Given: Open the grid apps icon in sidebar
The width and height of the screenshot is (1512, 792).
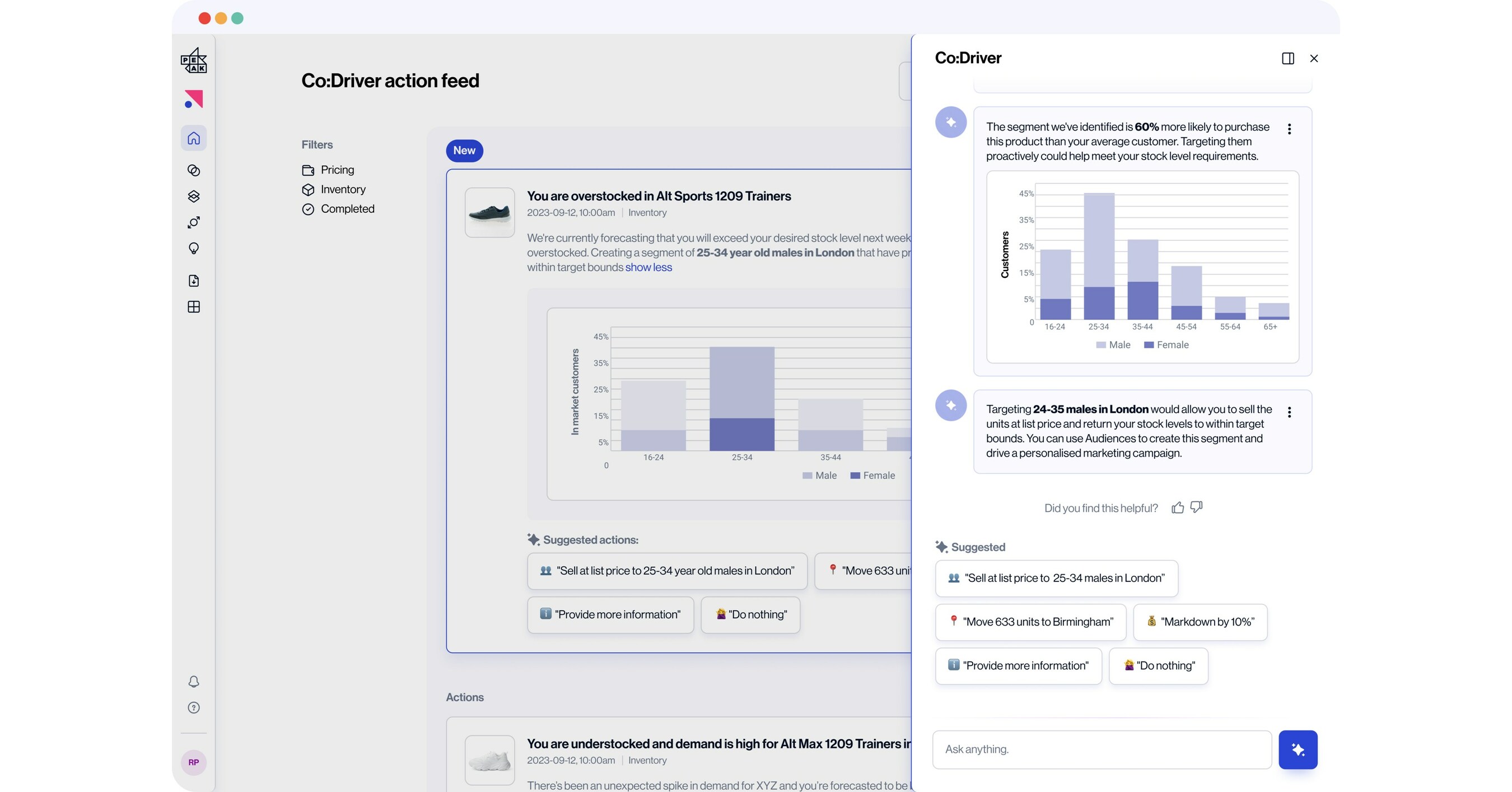Looking at the screenshot, I should click(194, 306).
